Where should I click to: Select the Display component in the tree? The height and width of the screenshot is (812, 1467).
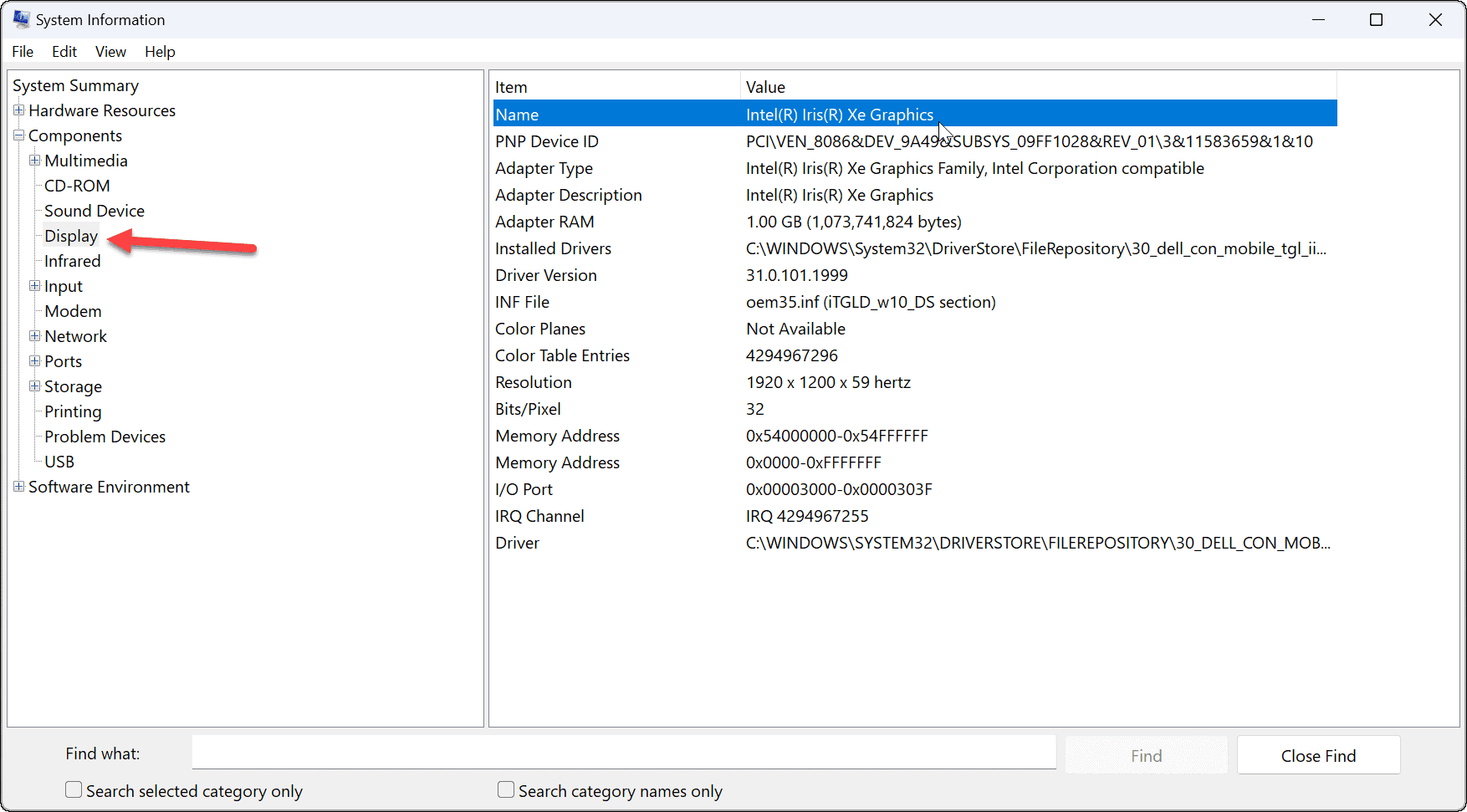click(x=70, y=235)
